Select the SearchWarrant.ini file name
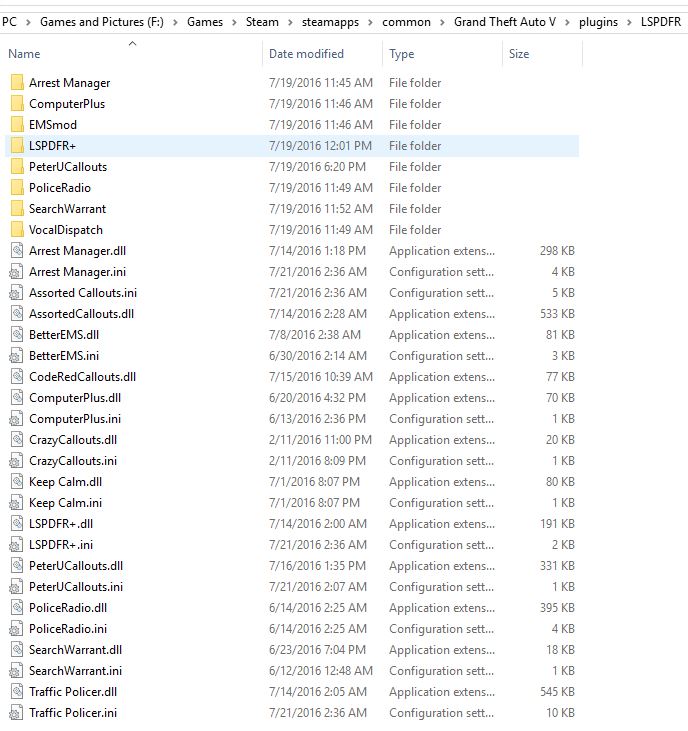Image resolution: width=688 pixels, height=731 pixels. pyautogui.click(x=76, y=670)
